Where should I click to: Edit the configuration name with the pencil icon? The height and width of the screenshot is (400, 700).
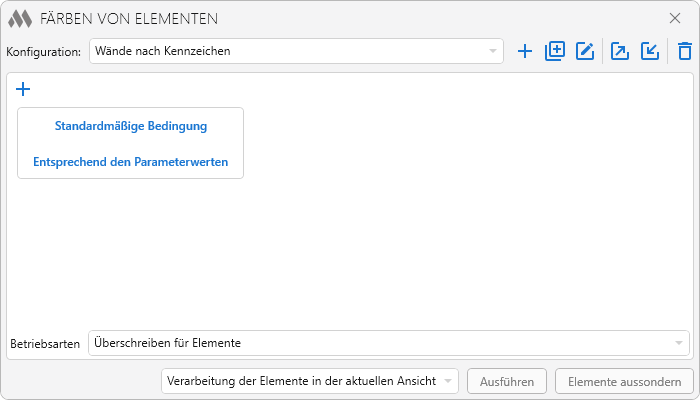(585, 51)
